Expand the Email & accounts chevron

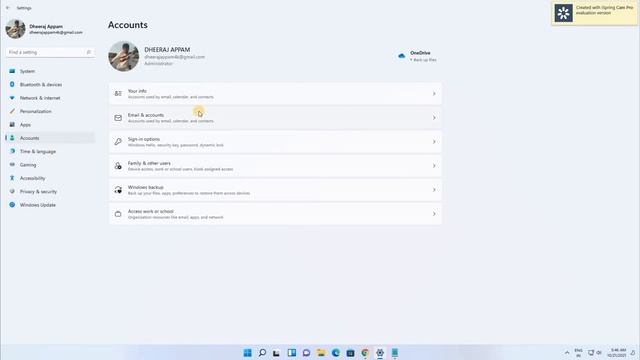pyautogui.click(x=434, y=118)
